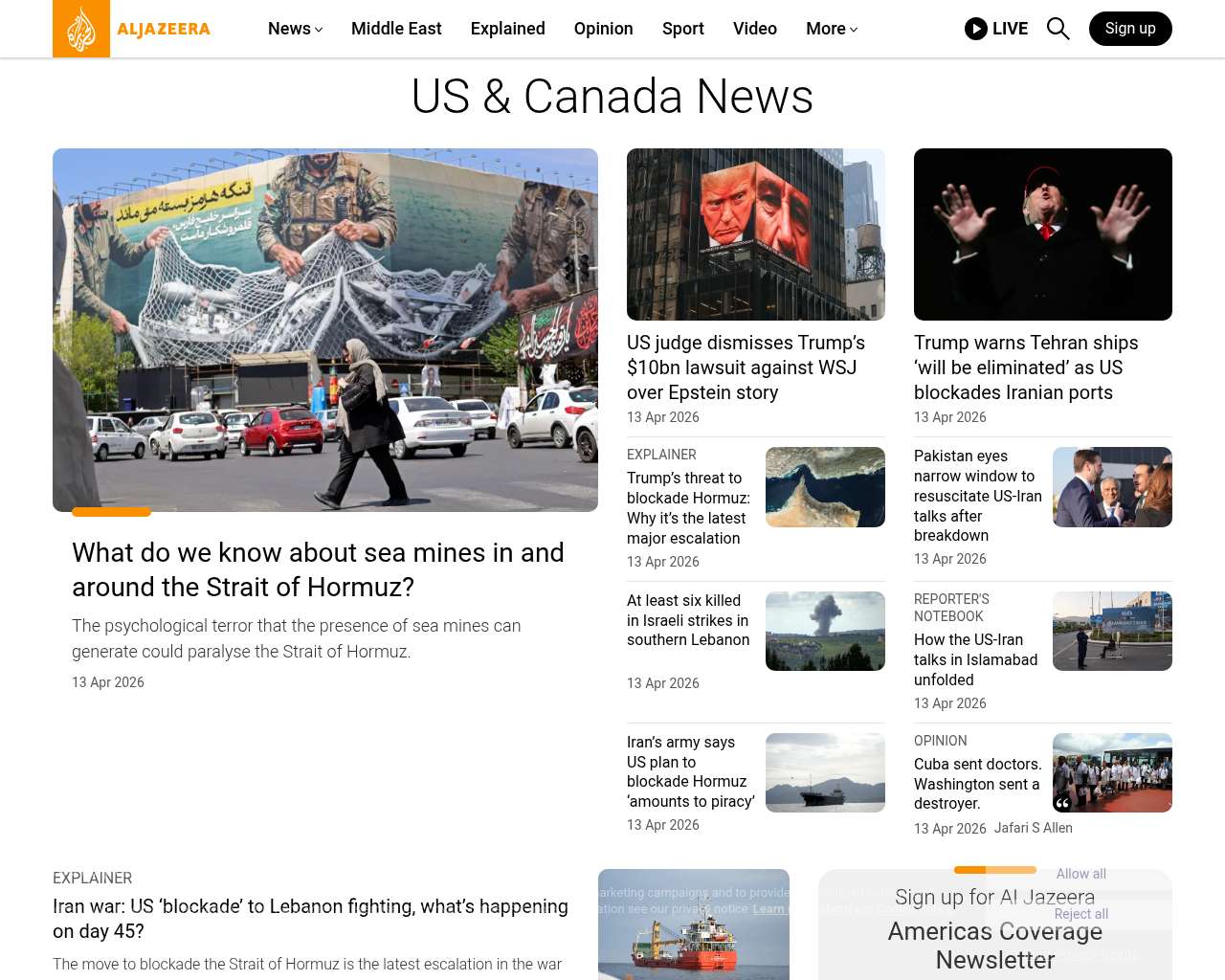Open author Jafari S Allen link
Viewport: 1225px width, 980px height.
1033,828
